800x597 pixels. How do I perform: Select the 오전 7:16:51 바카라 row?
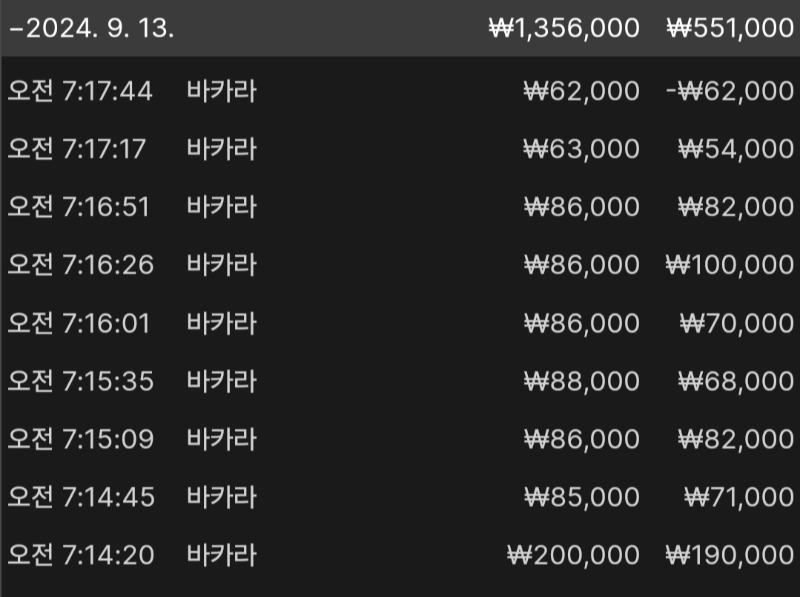point(400,207)
